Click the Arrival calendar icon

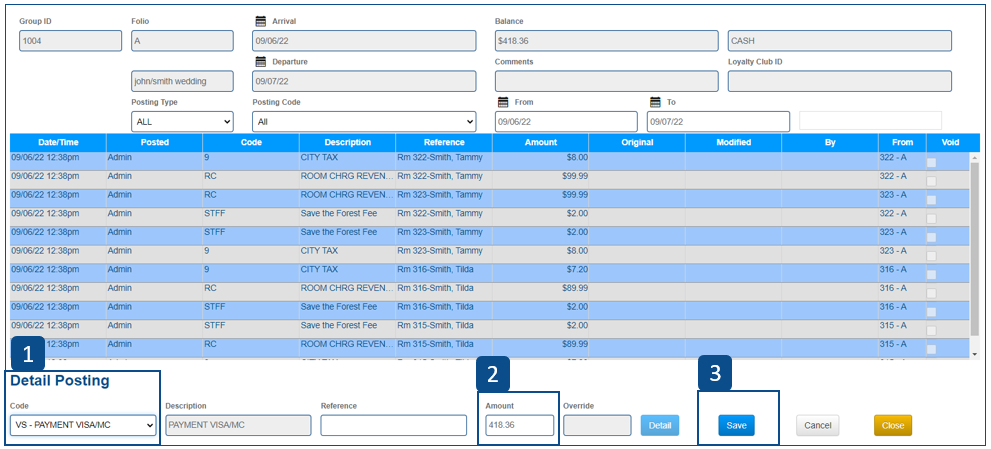tap(261, 21)
